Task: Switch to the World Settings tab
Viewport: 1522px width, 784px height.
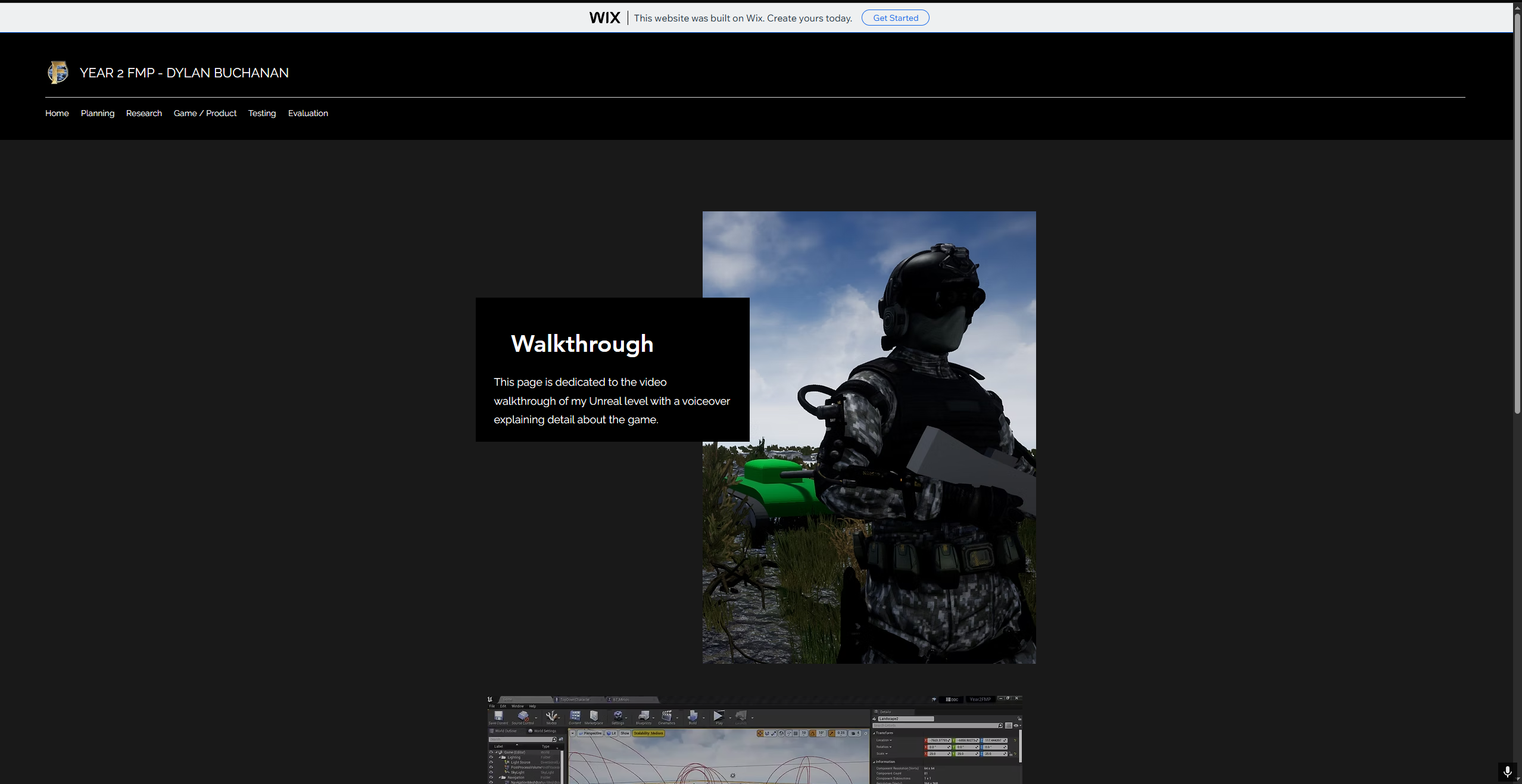Action: (x=542, y=731)
